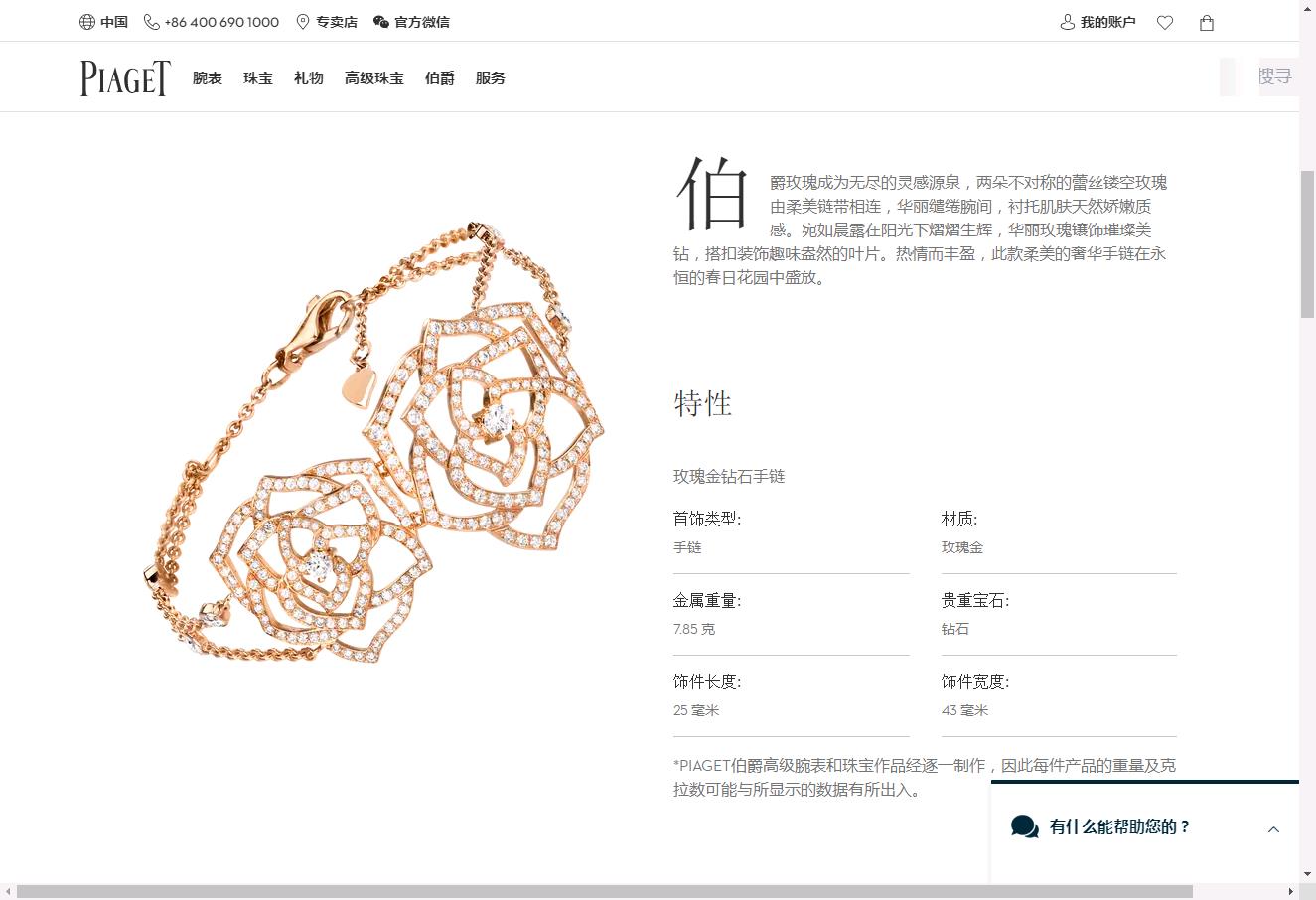Open the account user icon

click(x=1068, y=22)
